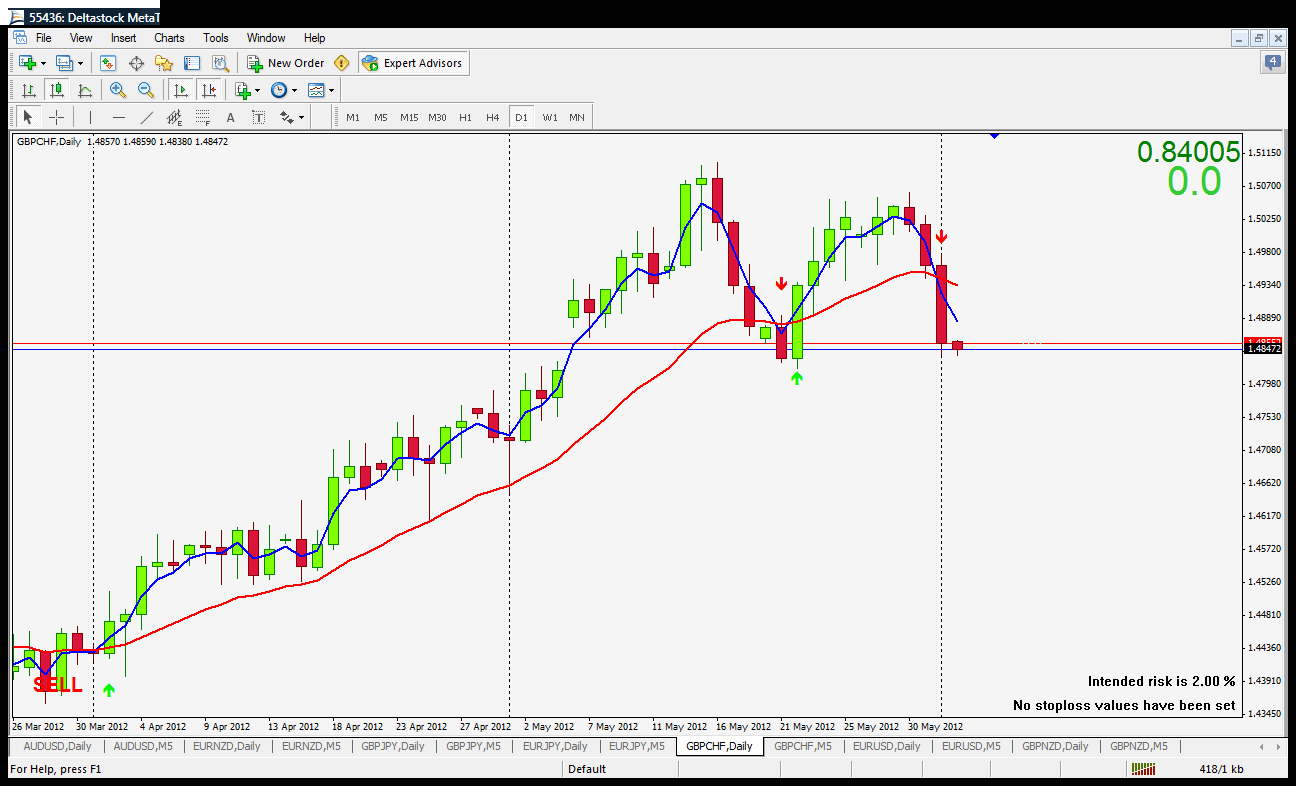This screenshot has height=786, width=1296.
Task: Open the Tools menu
Action: 216,38
